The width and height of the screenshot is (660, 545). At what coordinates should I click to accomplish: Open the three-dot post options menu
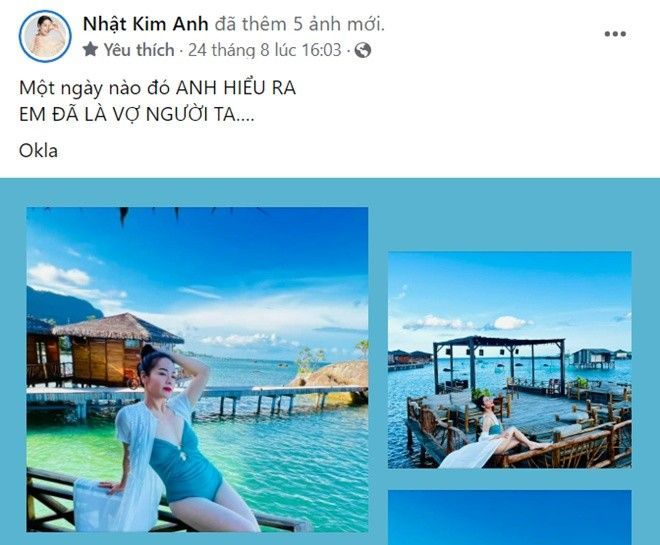click(615, 34)
